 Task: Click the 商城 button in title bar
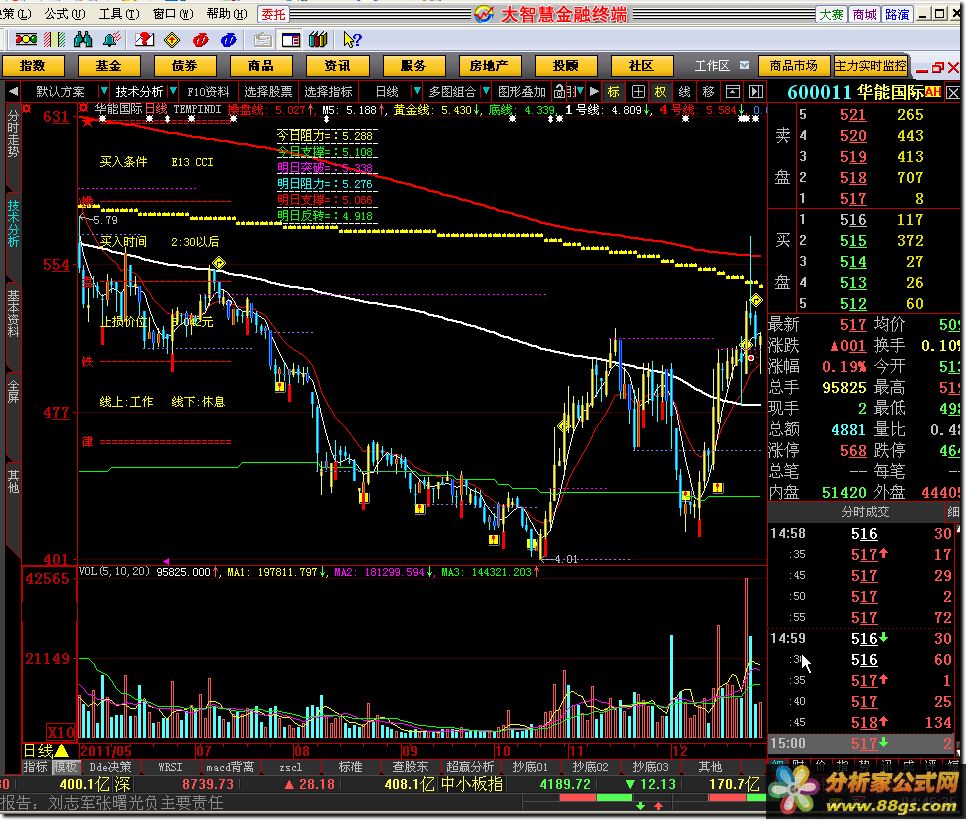pos(864,14)
